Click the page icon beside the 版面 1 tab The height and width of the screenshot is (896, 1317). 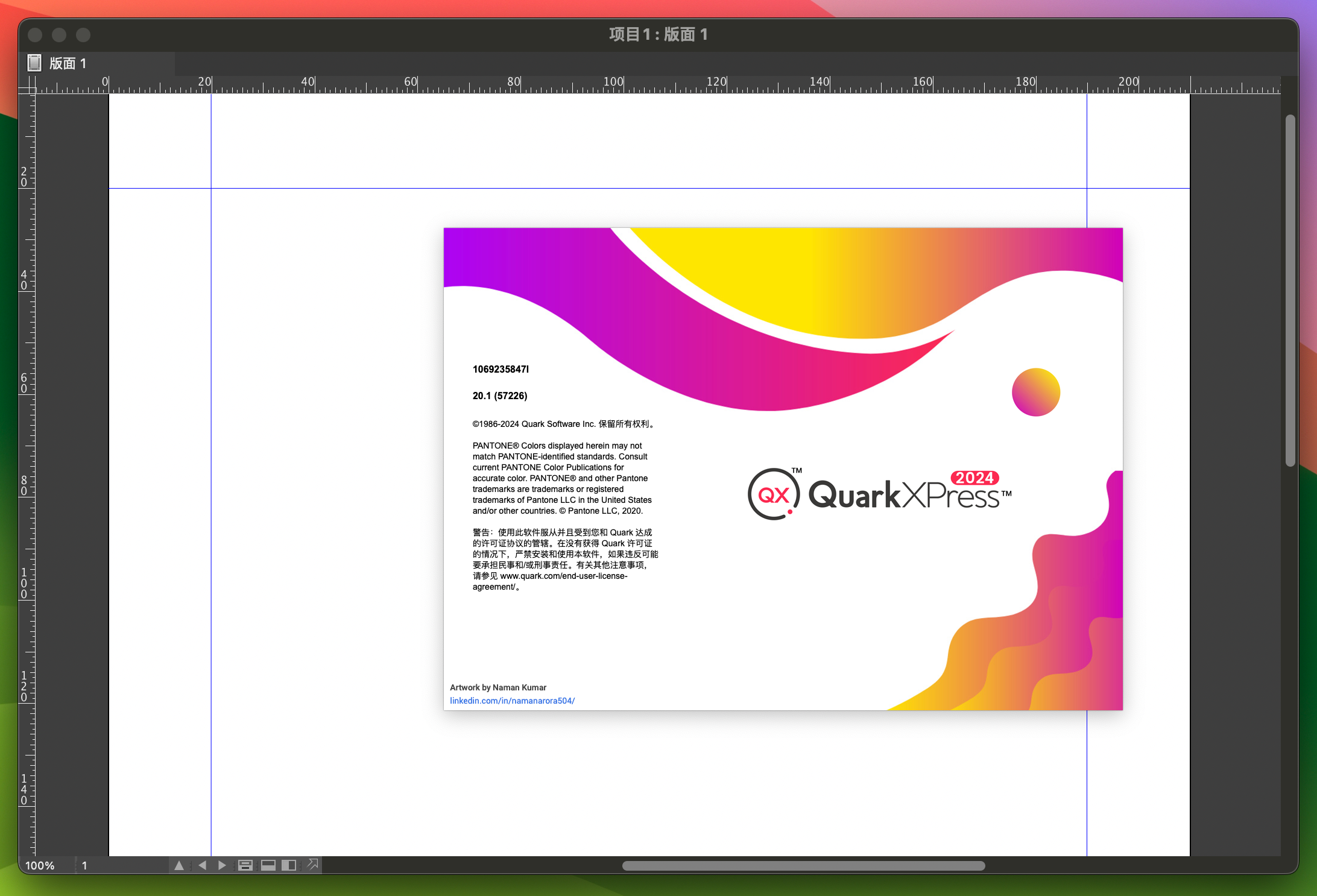[34, 63]
